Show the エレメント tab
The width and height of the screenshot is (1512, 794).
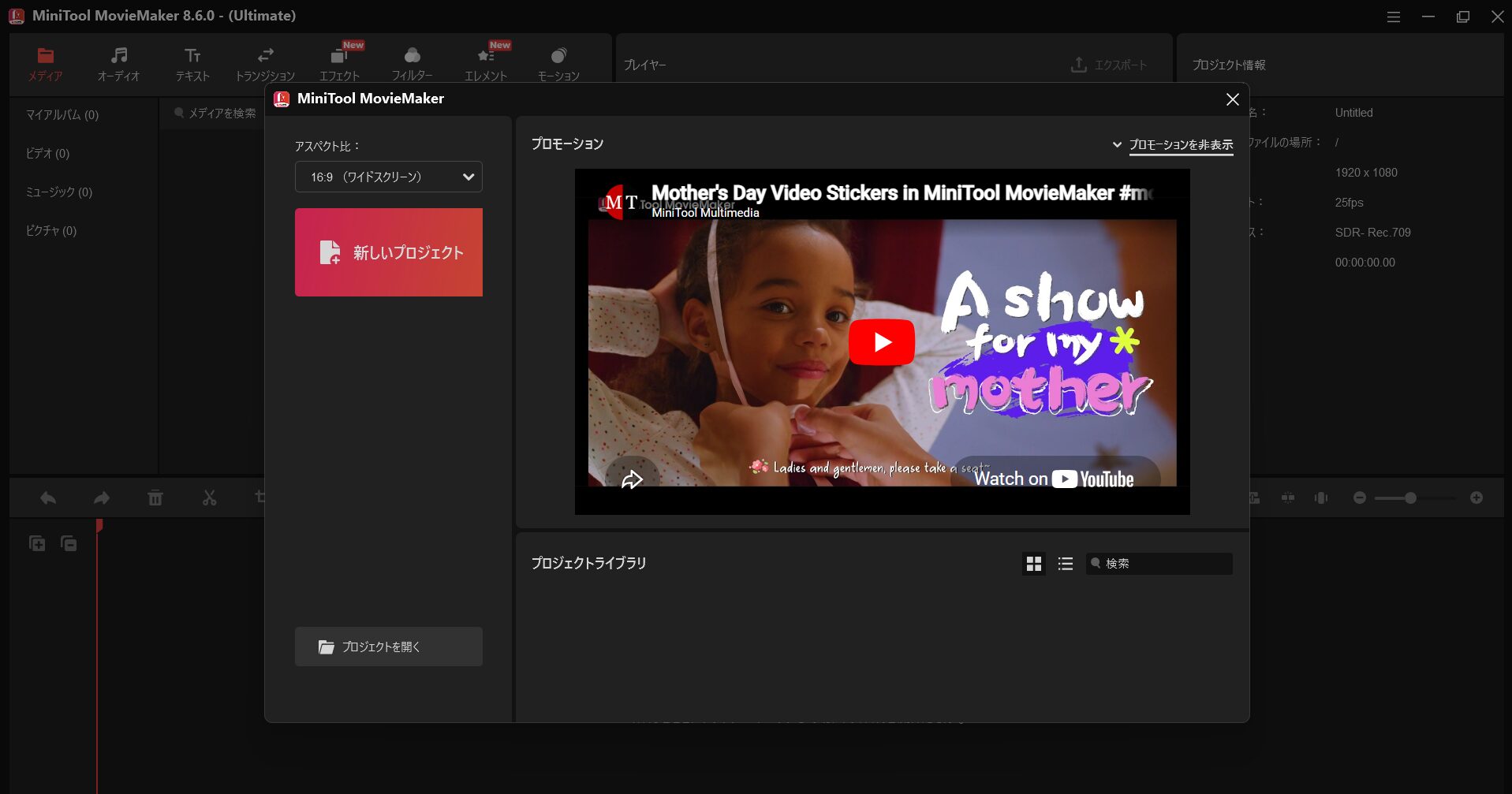pos(486,64)
